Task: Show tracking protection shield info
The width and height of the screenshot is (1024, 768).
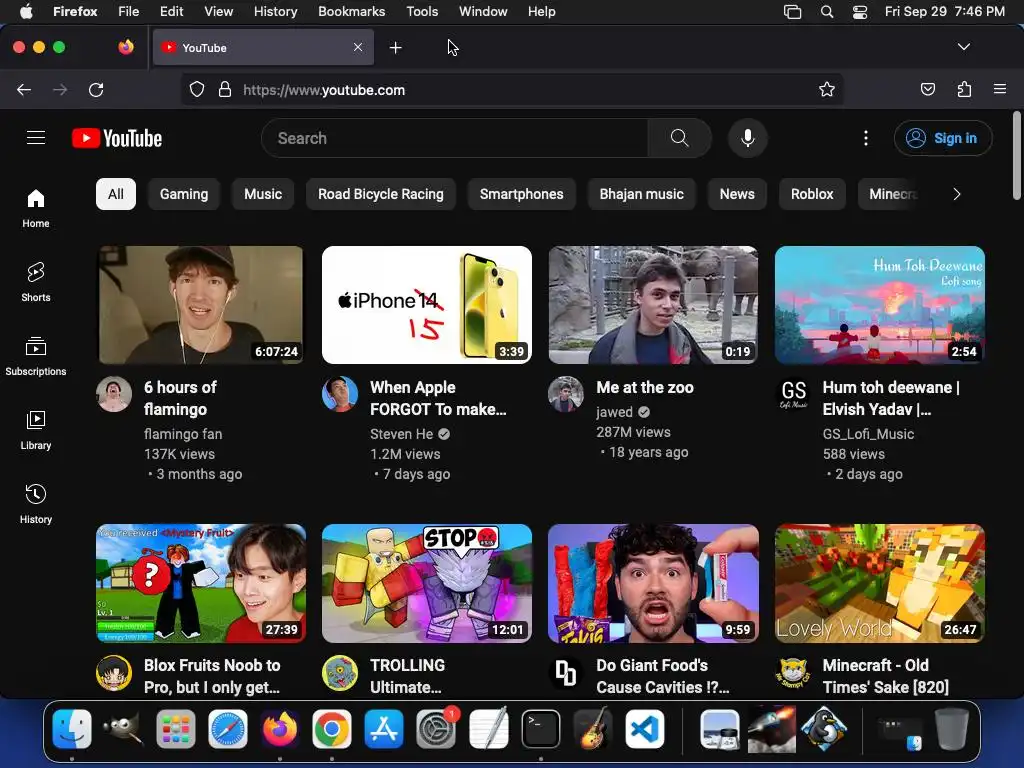Action: point(197,89)
